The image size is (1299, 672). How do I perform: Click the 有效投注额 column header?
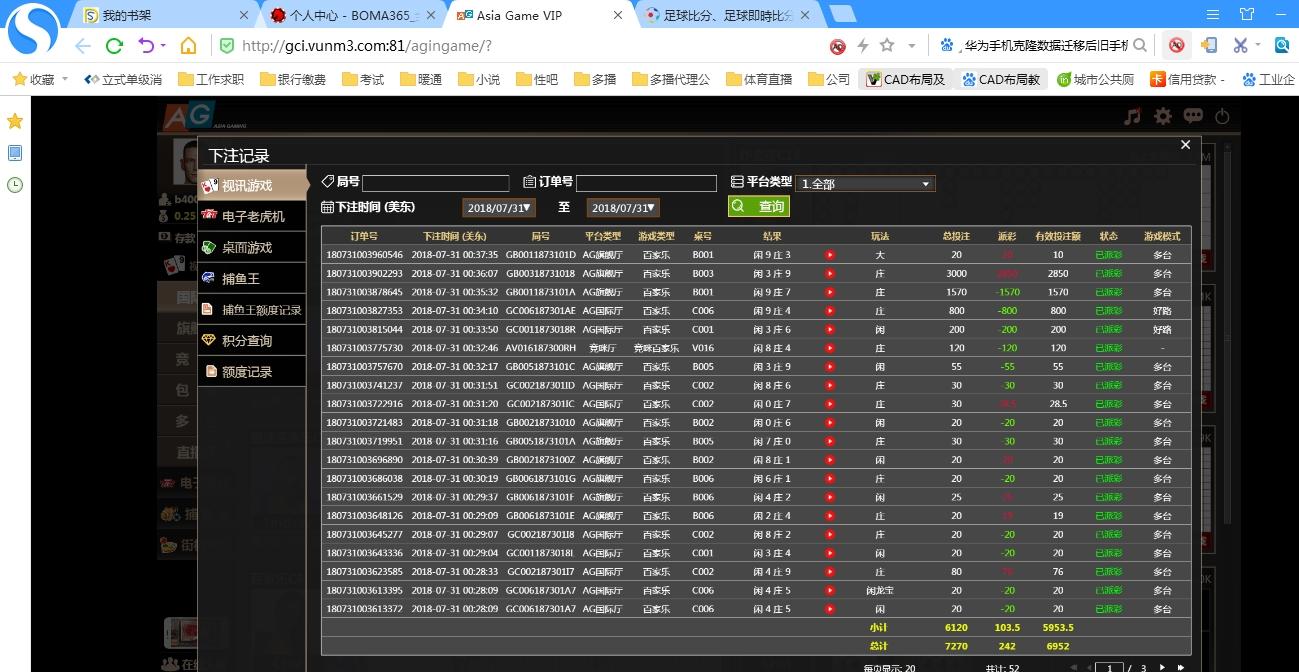tap(1057, 236)
